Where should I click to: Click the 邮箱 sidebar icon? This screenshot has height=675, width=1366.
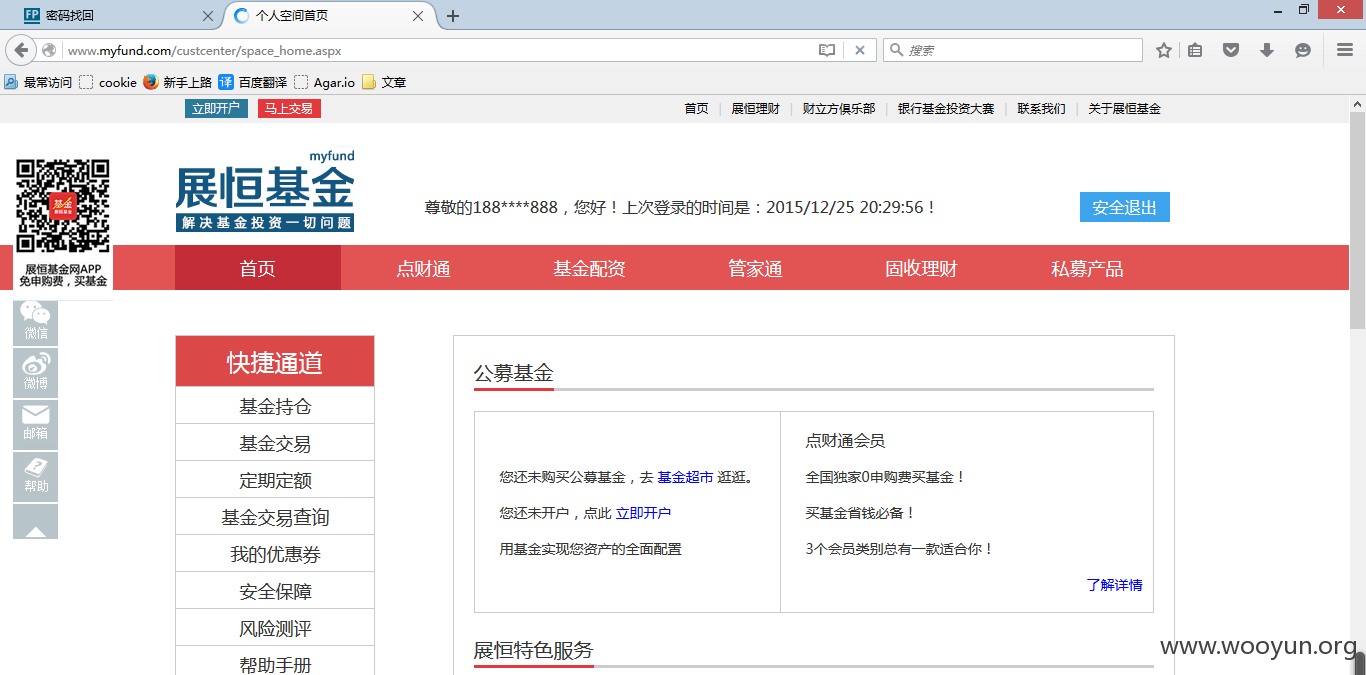[35, 424]
